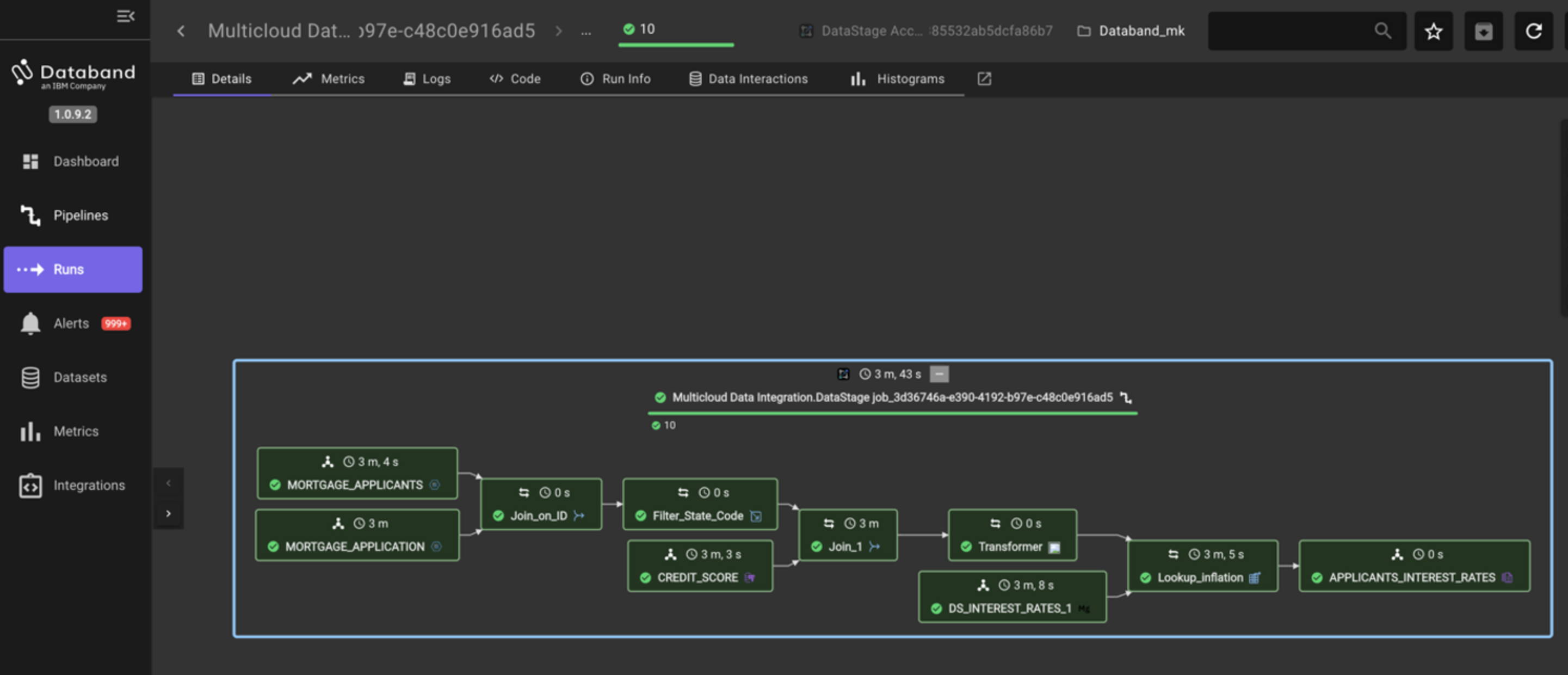Open Datasets in sidebar
1568x675 pixels.
click(73, 377)
